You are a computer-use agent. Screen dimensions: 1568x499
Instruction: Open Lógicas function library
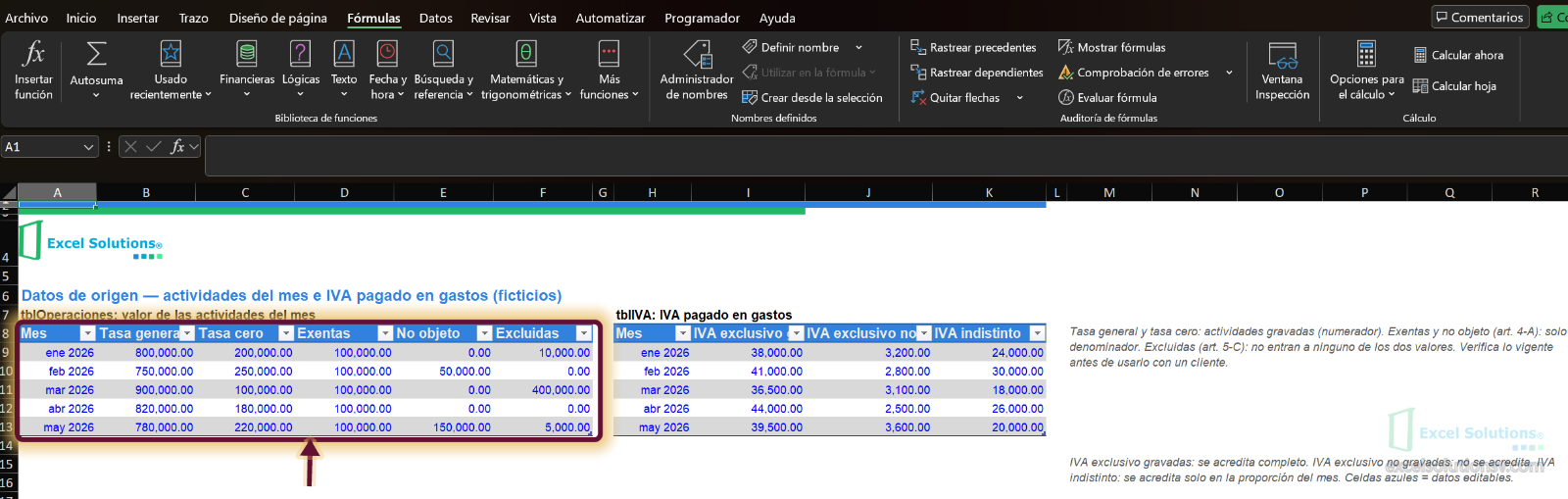click(x=301, y=71)
